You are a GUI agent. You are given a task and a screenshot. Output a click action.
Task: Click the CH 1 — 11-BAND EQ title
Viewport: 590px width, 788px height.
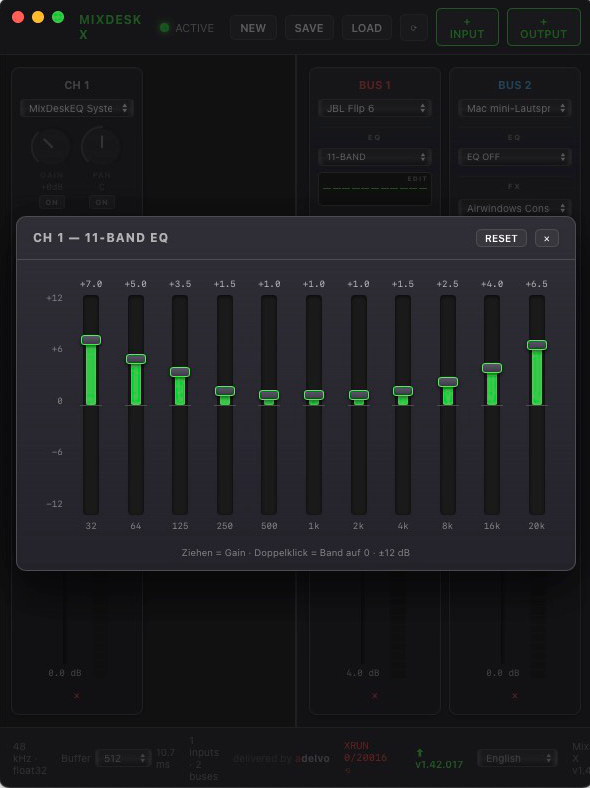pos(101,238)
